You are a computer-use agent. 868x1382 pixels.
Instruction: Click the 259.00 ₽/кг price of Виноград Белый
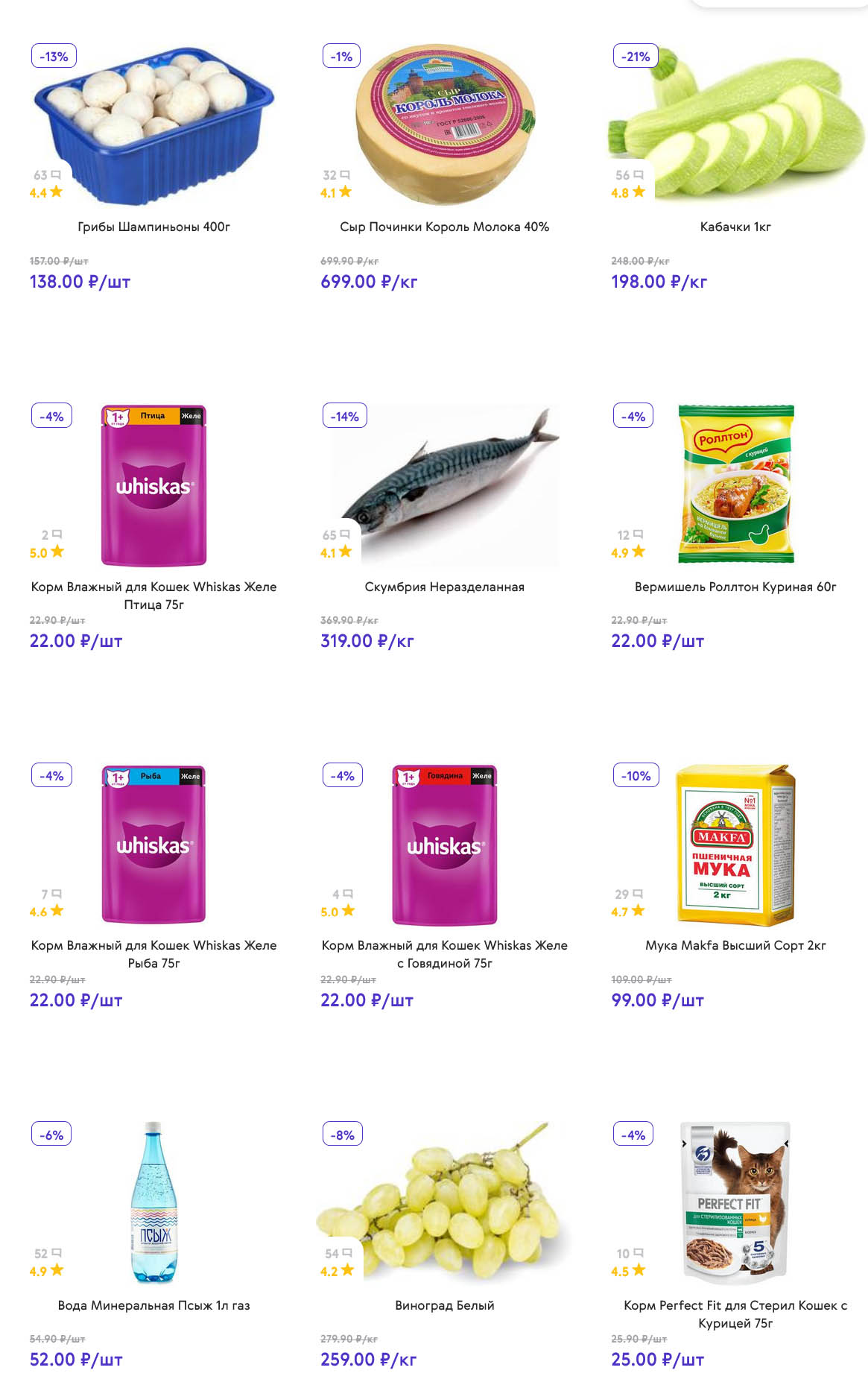[x=368, y=1360]
